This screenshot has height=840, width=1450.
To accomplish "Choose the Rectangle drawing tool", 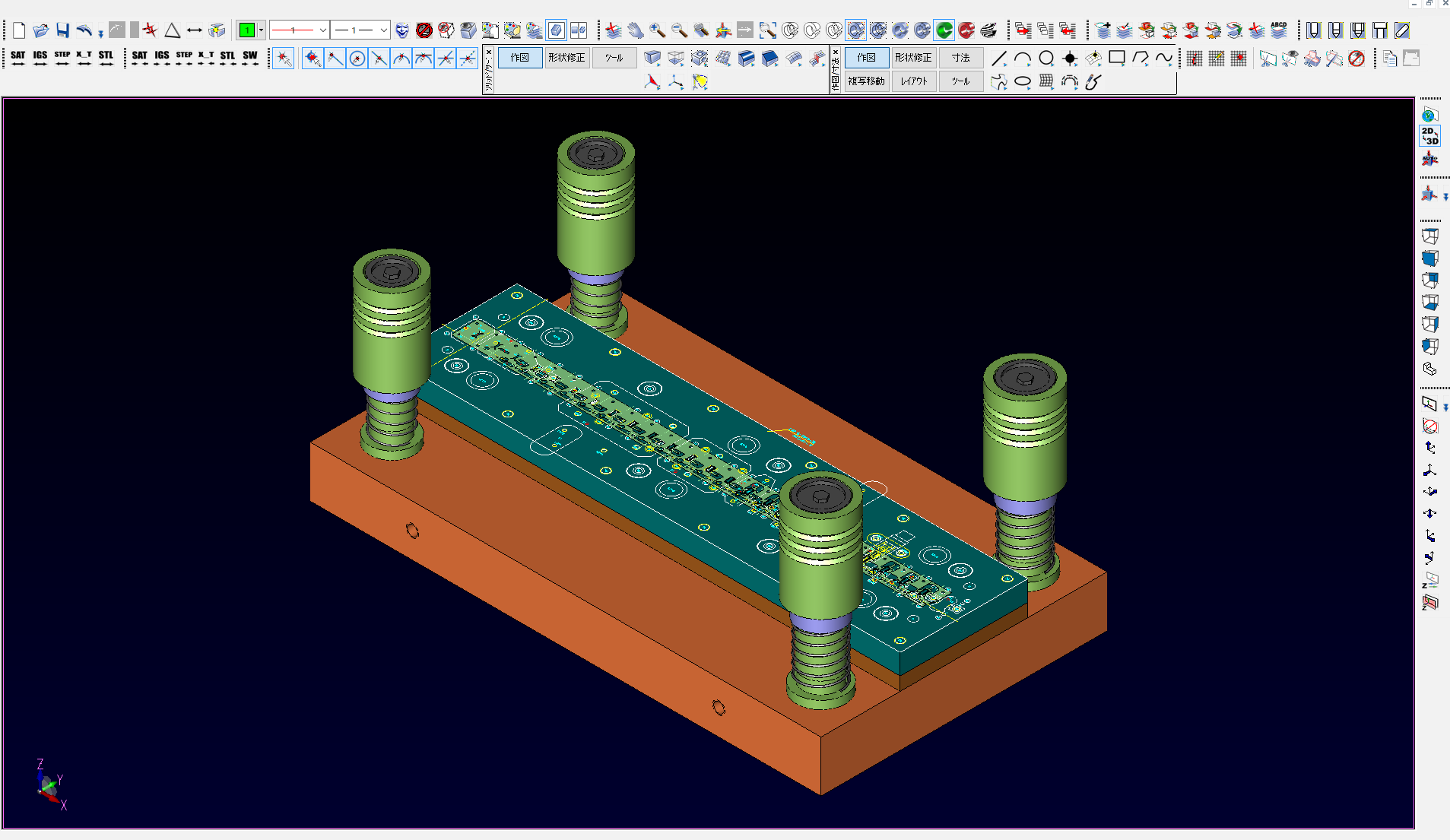I will coord(1116,58).
